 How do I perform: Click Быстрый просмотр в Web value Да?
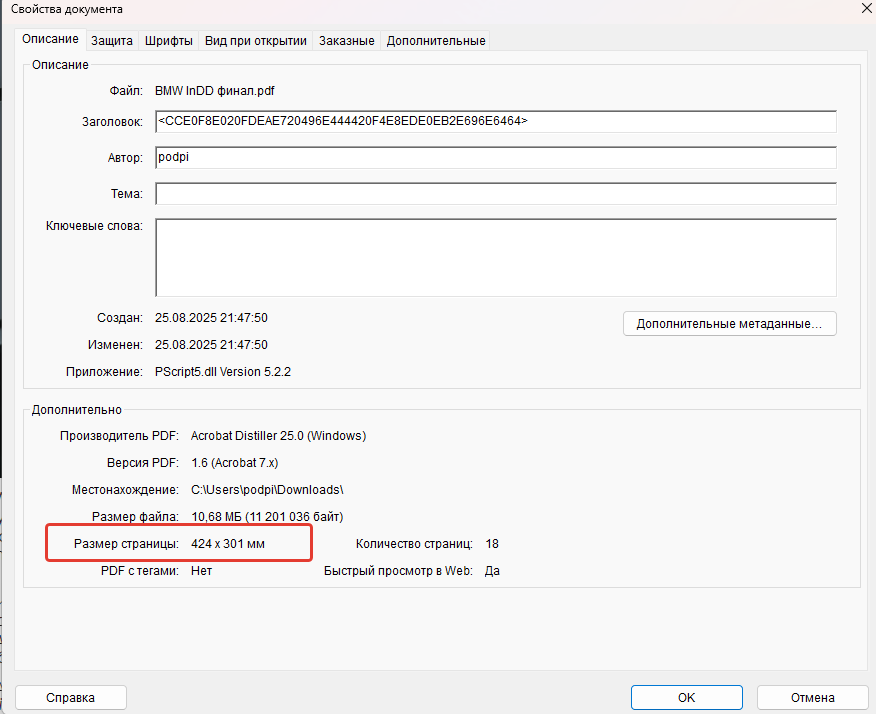tap(492, 571)
